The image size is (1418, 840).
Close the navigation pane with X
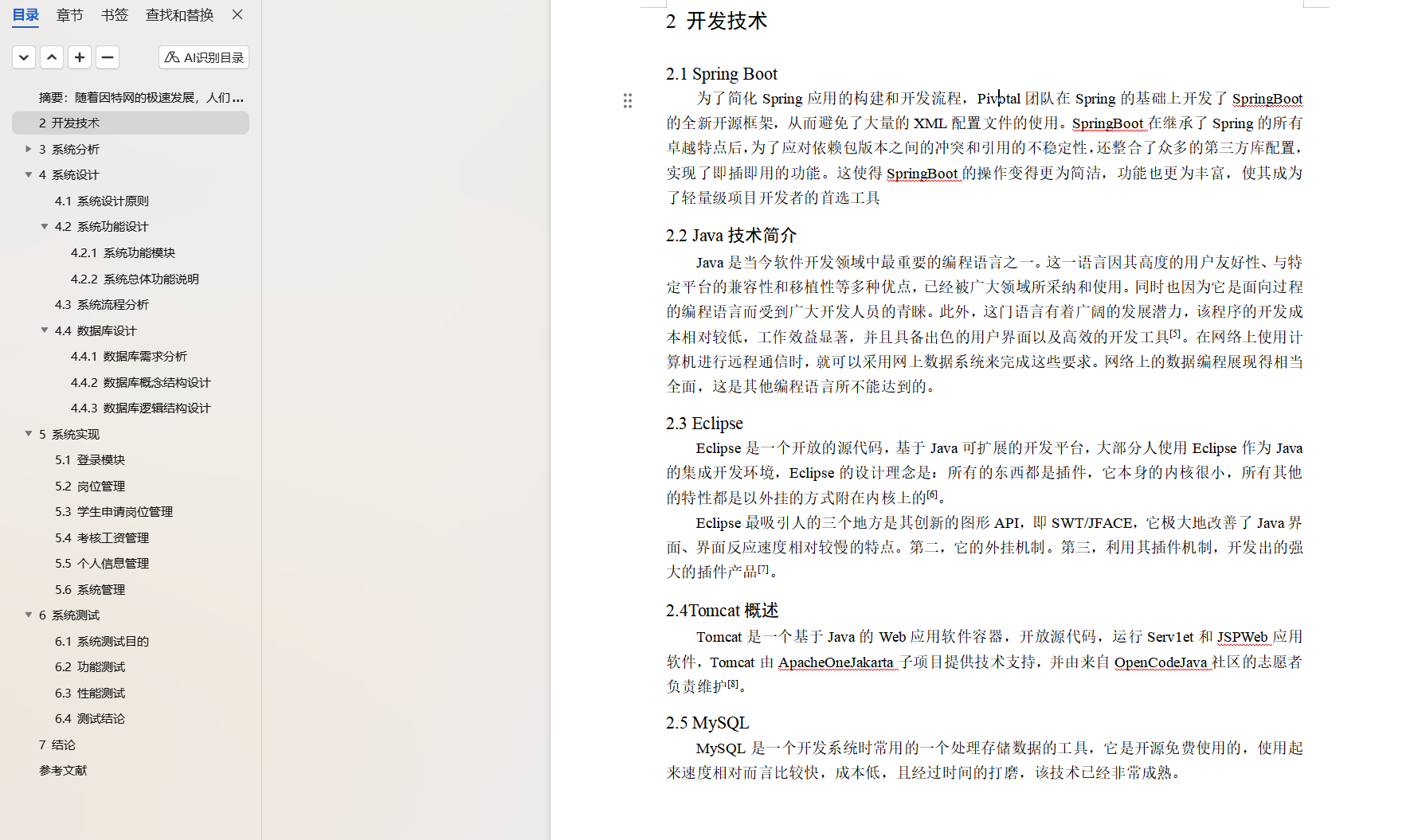[237, 14]
